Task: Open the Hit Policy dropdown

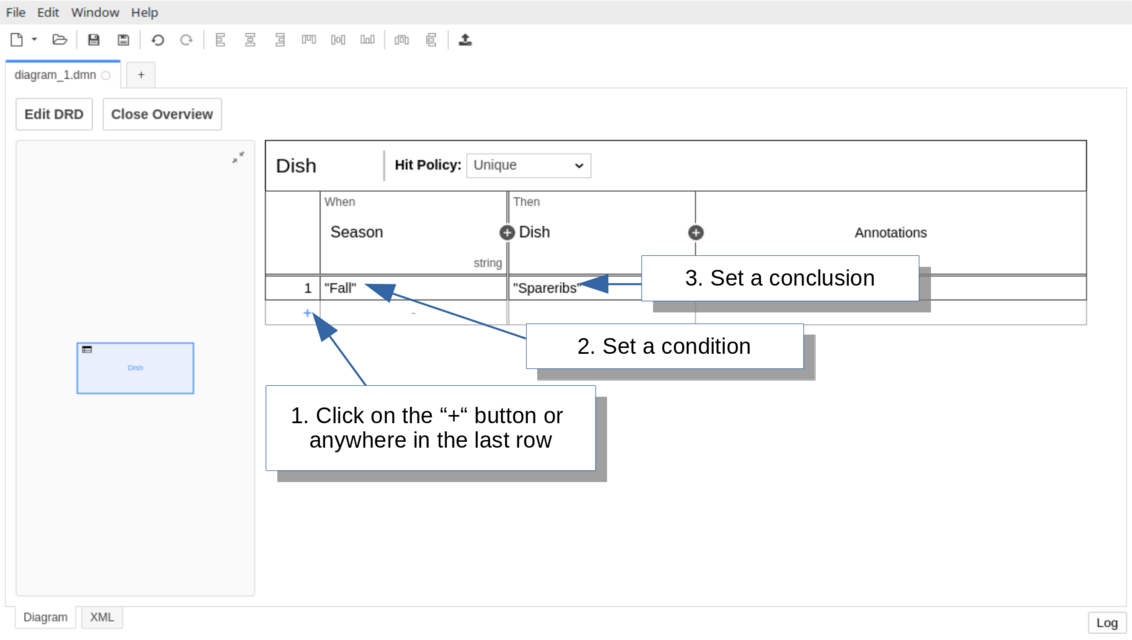Action: pyautogui.click(x=528, y=165)
